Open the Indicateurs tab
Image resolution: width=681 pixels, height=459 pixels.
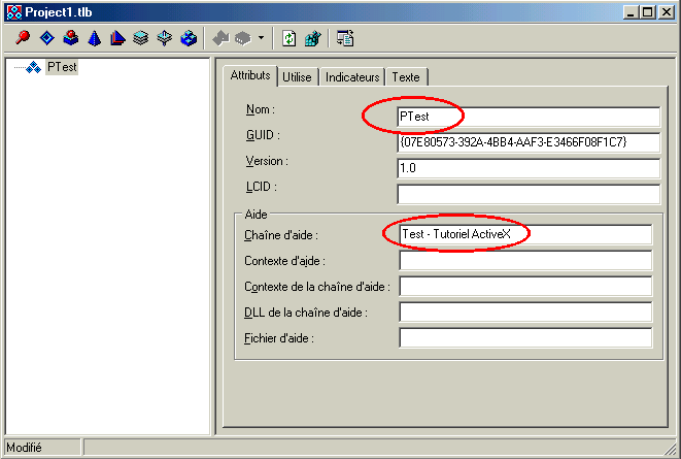tap(353, 76)
